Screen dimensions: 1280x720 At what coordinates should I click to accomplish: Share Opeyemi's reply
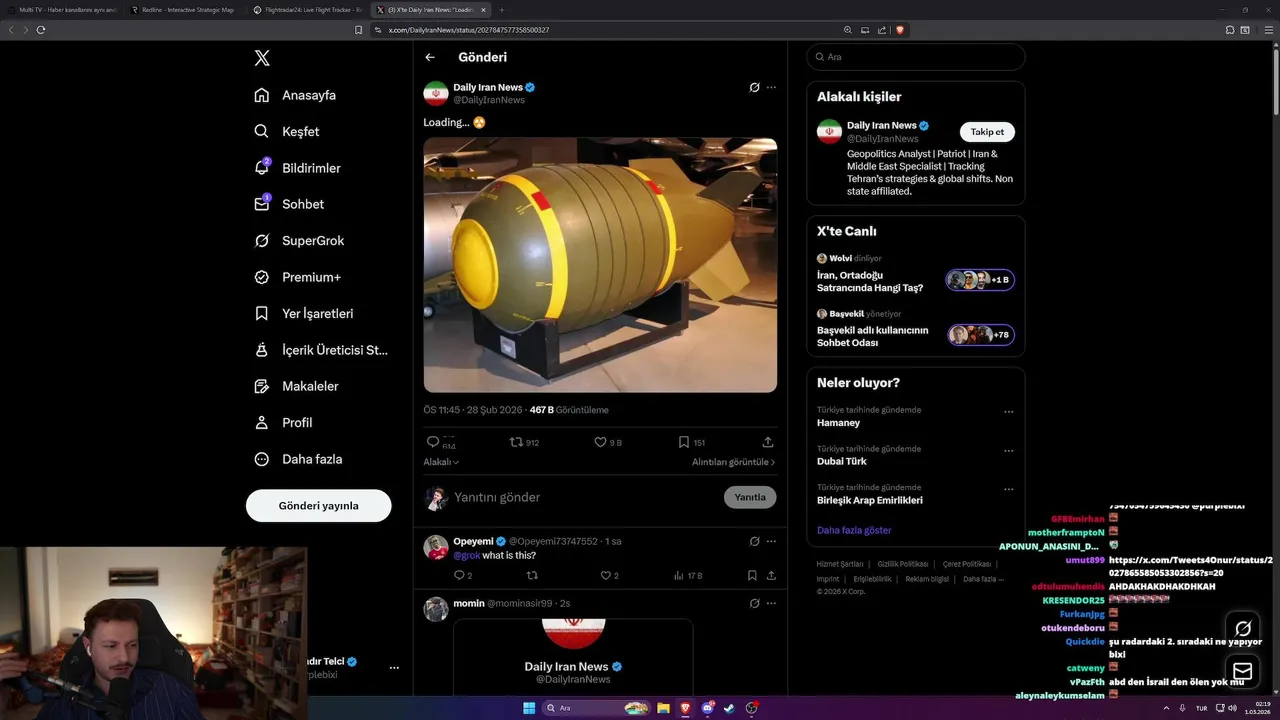(771, 575)
